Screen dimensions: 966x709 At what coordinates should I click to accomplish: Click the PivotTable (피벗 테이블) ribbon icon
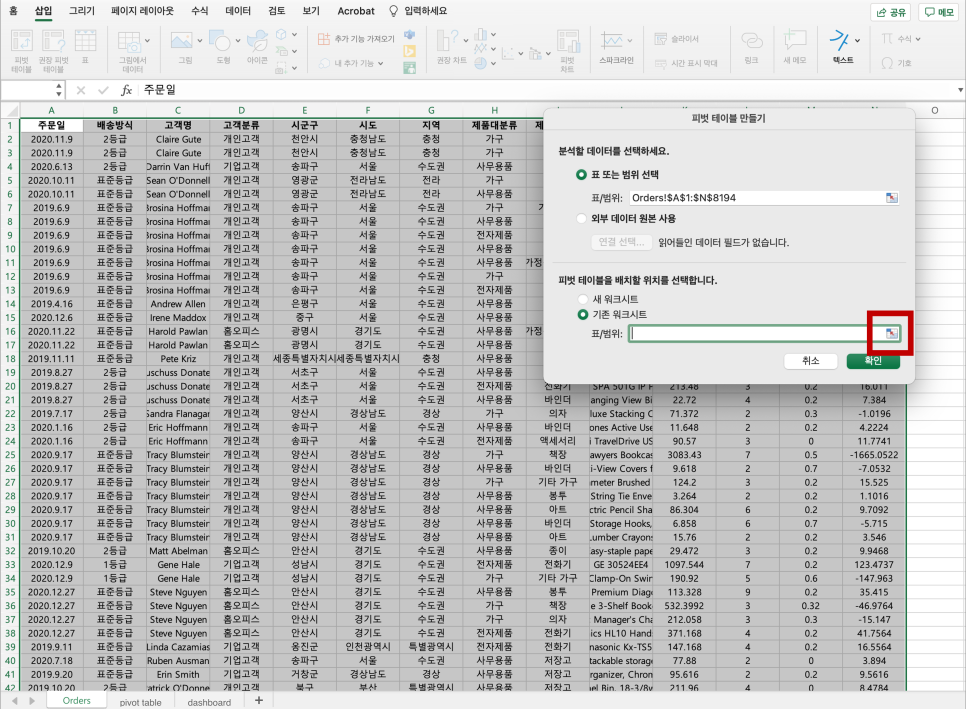[x=22, y=41]
